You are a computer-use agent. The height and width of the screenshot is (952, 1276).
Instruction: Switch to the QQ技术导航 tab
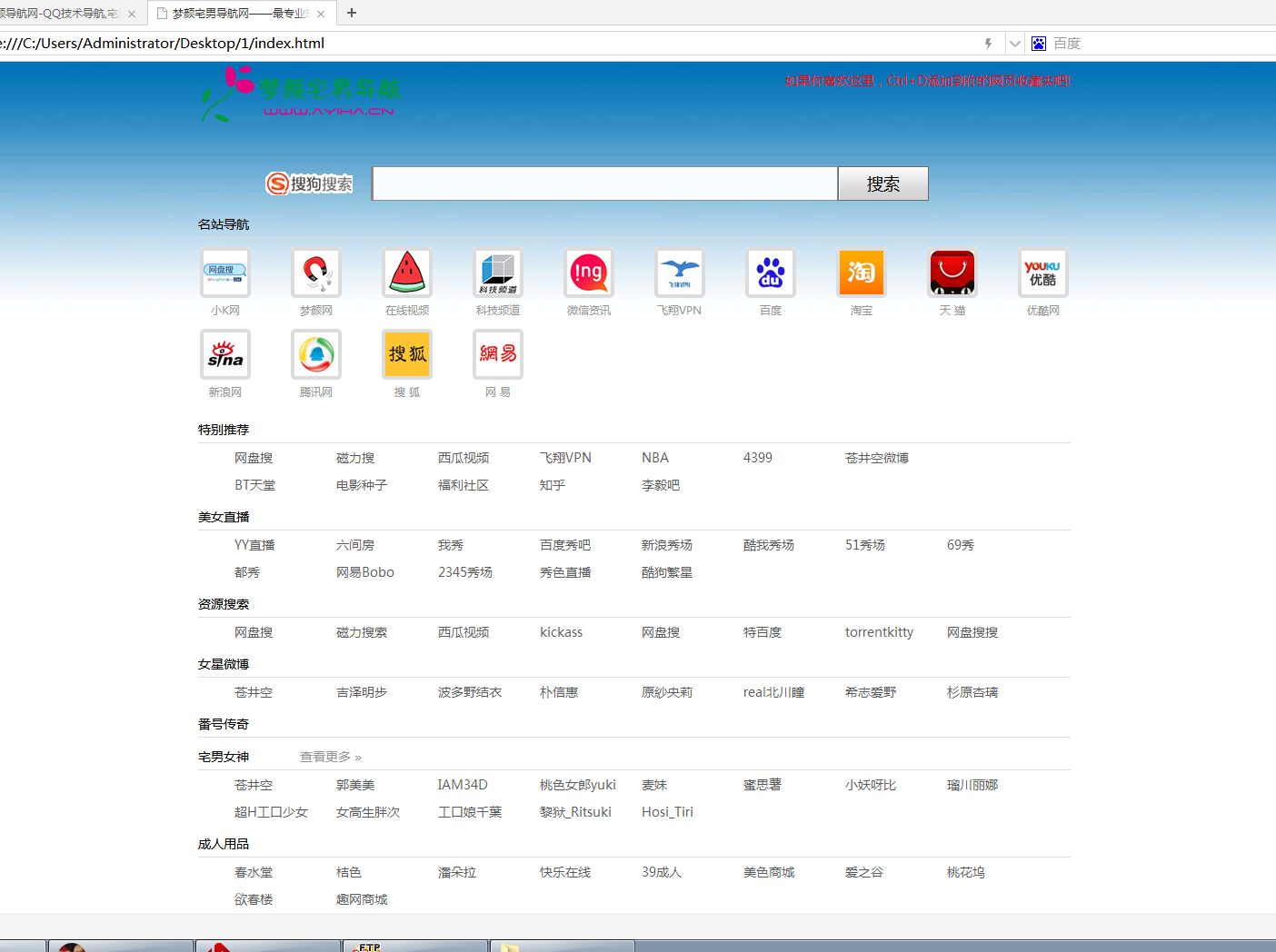(x=60, y=14)
